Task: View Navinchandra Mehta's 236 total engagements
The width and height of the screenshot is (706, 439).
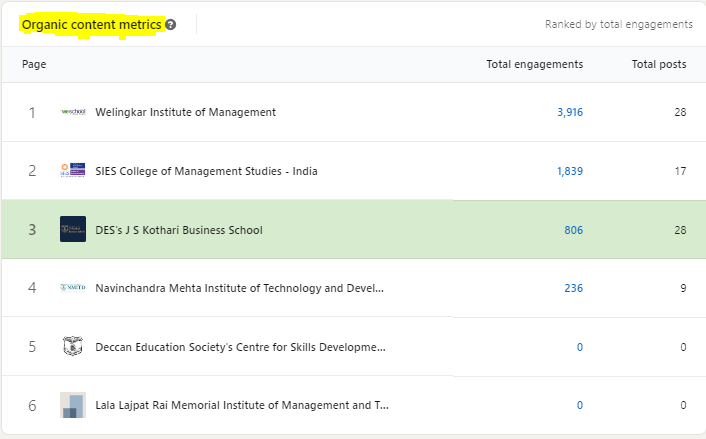Action: (574, 288)
